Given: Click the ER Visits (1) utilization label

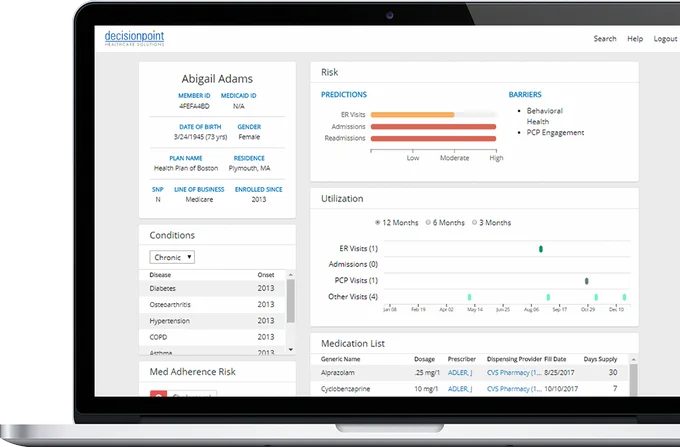Looking at the screenshot, I should click(358, 248).
